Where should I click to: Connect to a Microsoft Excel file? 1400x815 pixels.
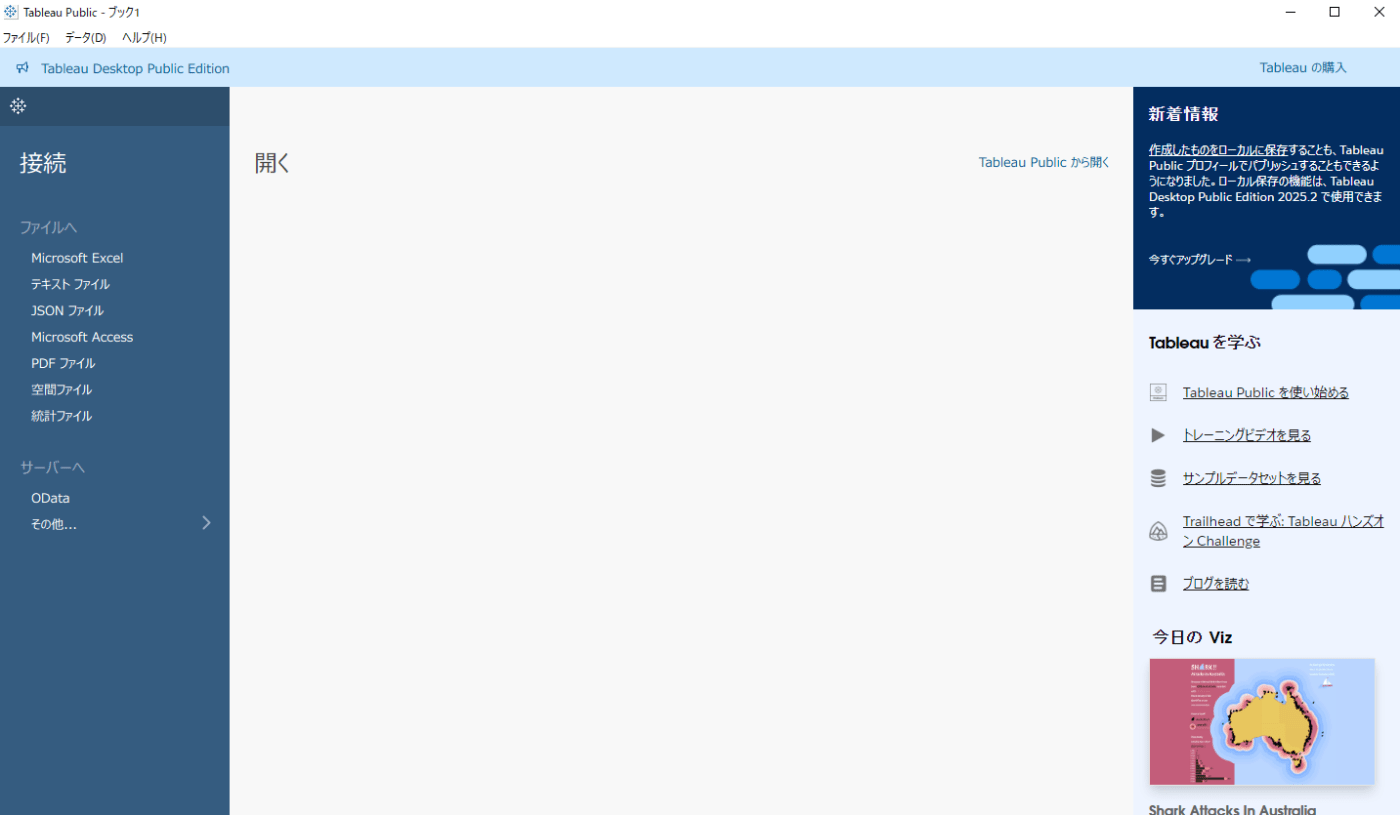[x=77, y=258]
